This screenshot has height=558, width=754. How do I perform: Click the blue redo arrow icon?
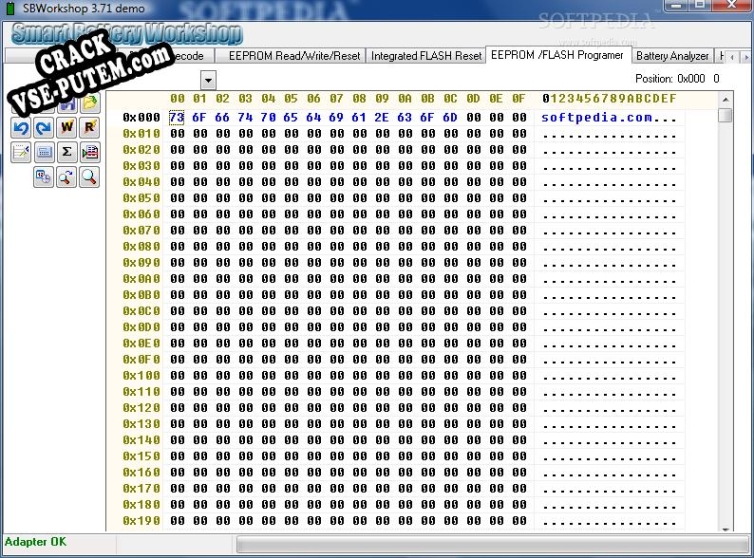tap(44, 128)
